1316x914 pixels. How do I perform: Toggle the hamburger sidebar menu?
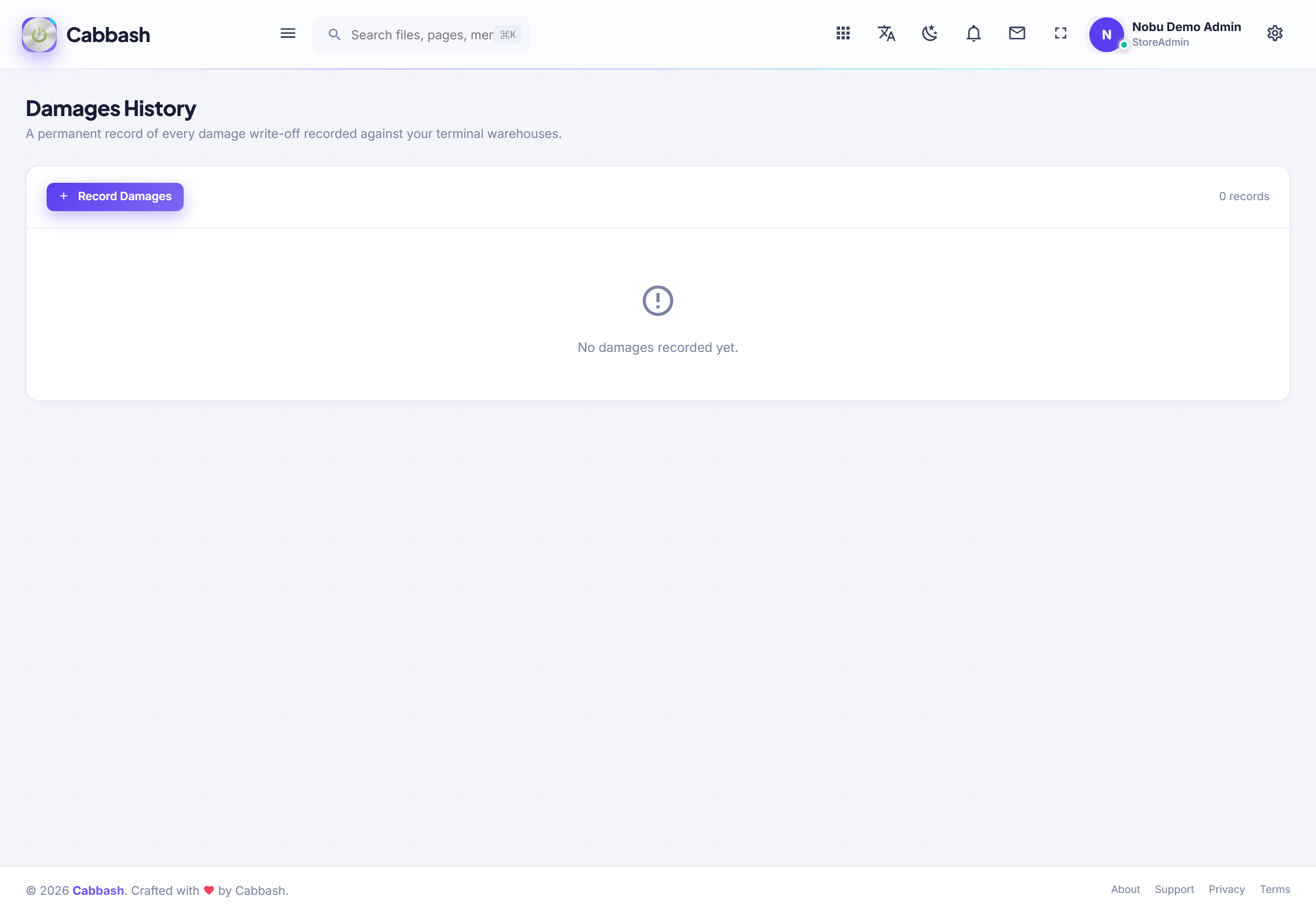click(x=288, y=34)
